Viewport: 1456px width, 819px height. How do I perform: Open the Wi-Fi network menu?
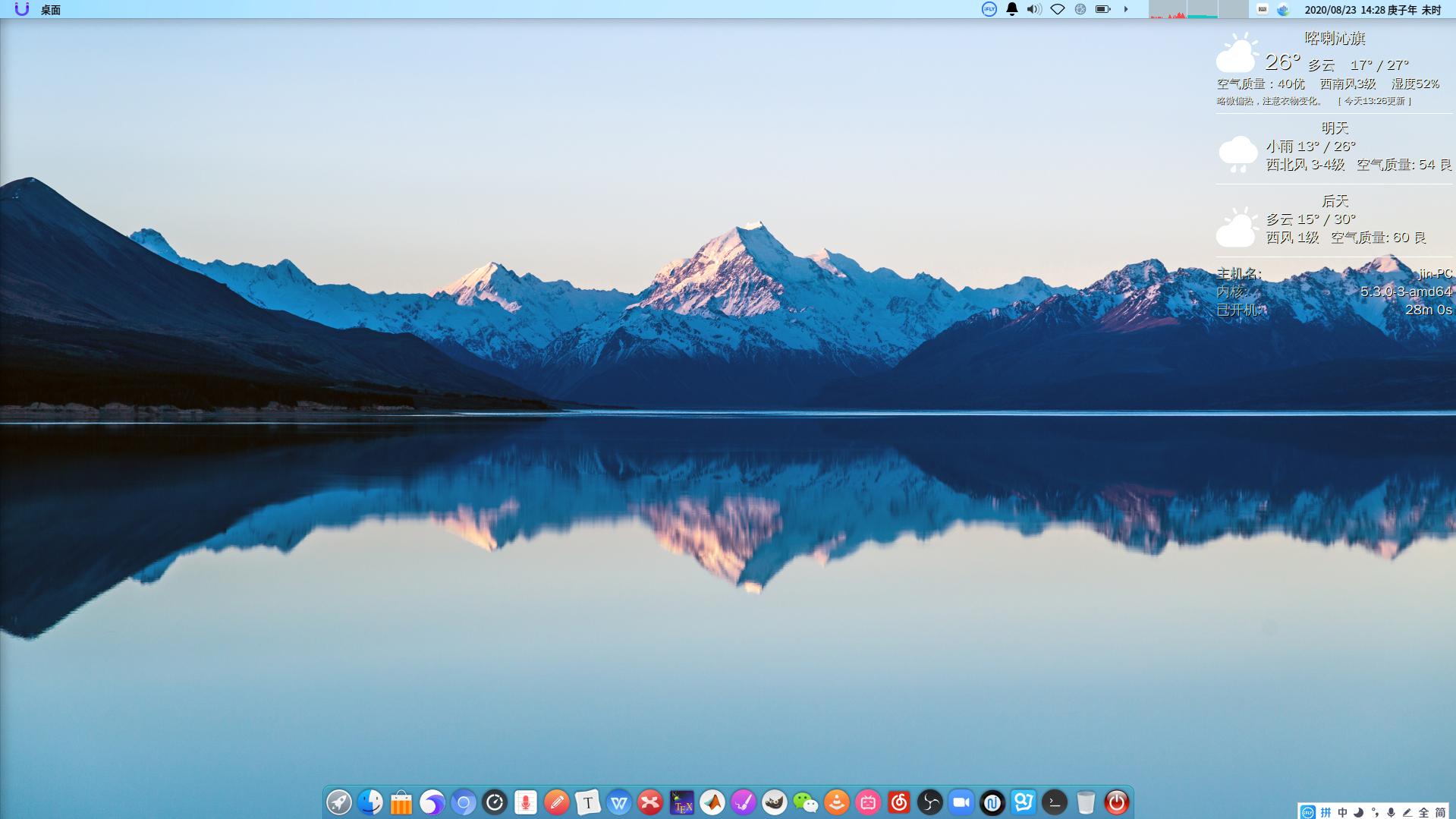1057,9
